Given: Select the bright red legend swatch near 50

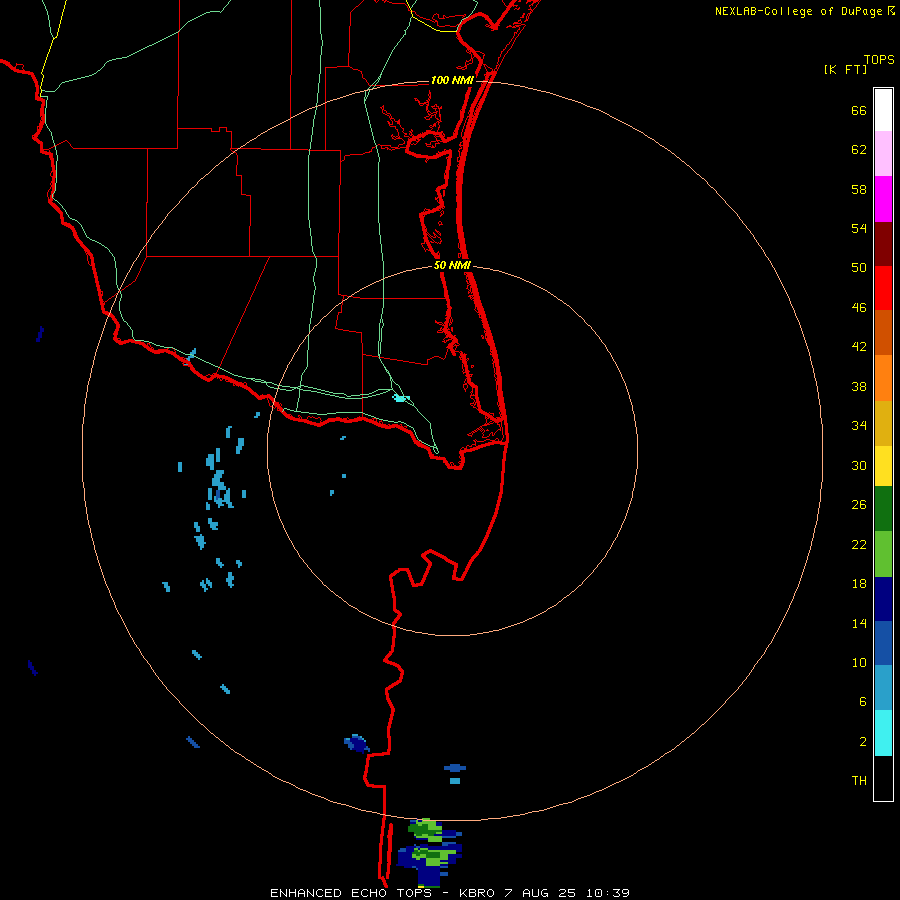Looking at the screenshot, I should pyautogui.click(x=883, y=288).
